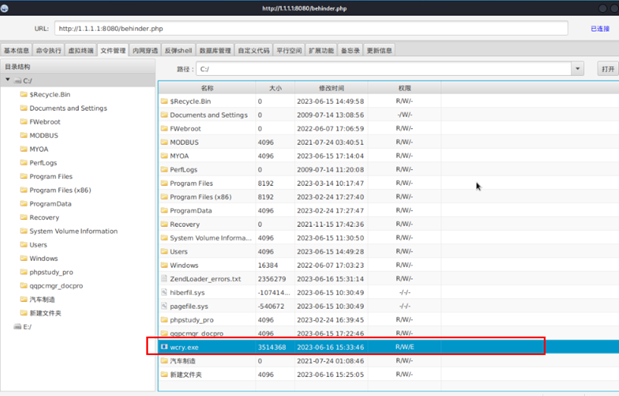Click the 打开 button

[608, 69]
